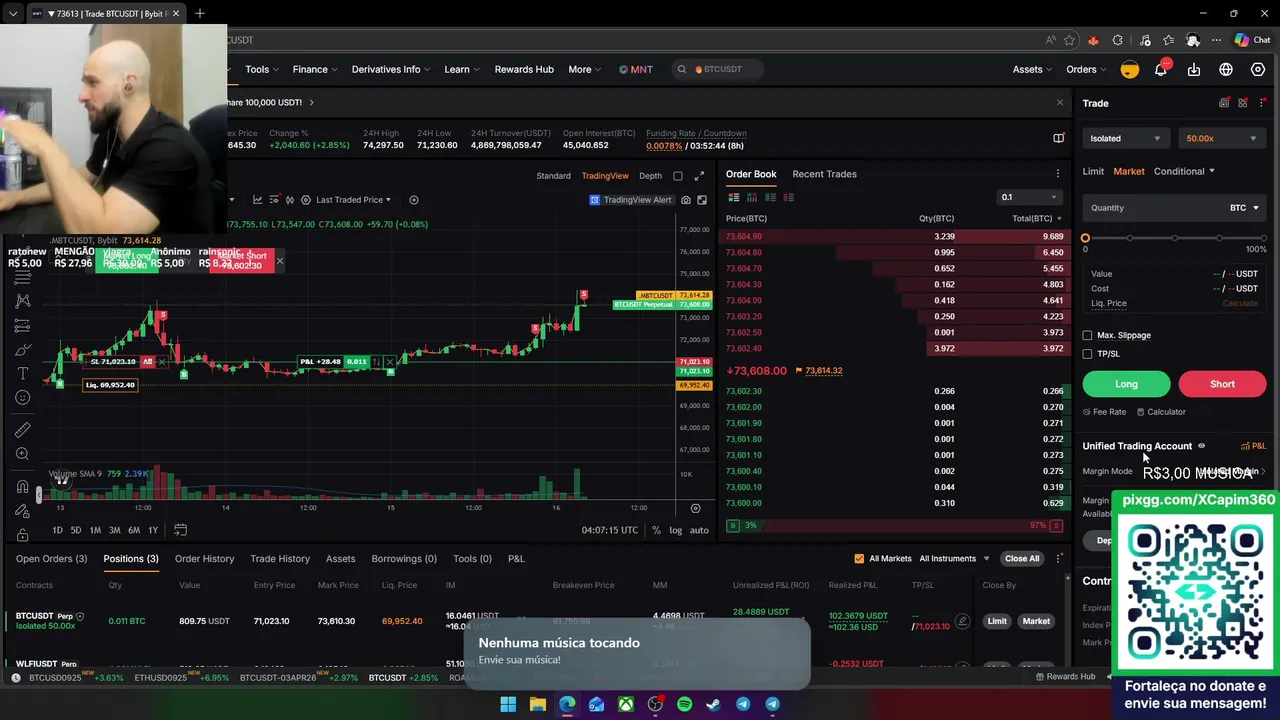The height and width of the screenshot is (720, 1280).
Task: Select the brush drawing tool
Action: pyautogui.click(x=22, y=349)
